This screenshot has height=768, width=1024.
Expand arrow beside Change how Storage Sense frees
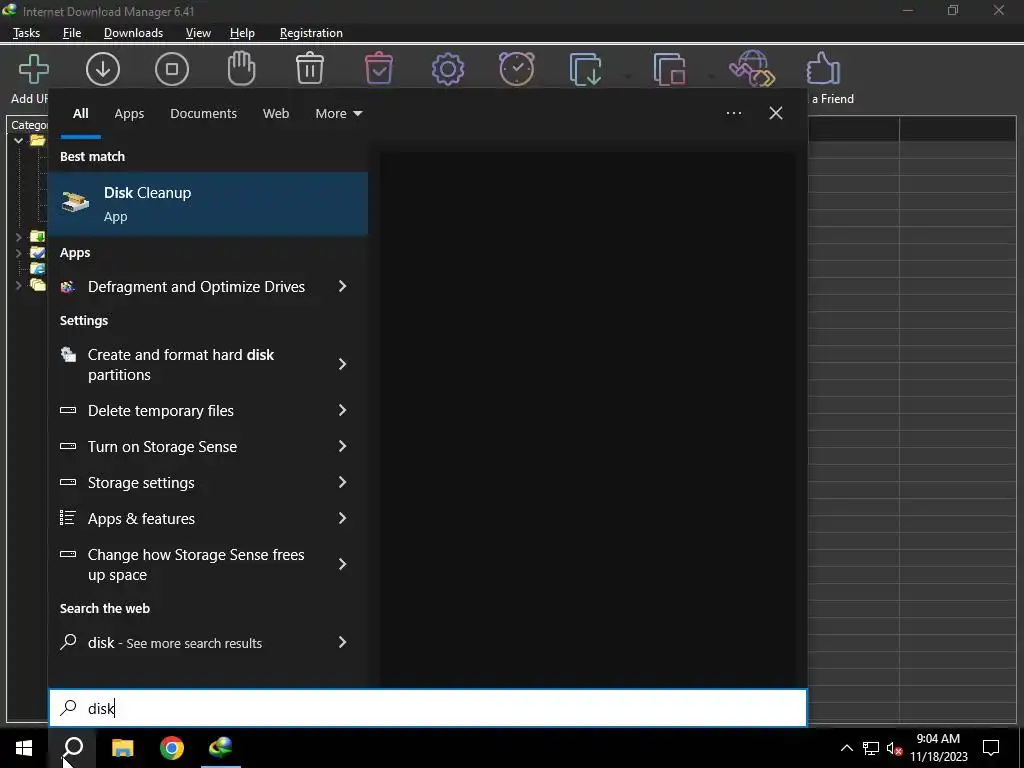tap(342, 564)
